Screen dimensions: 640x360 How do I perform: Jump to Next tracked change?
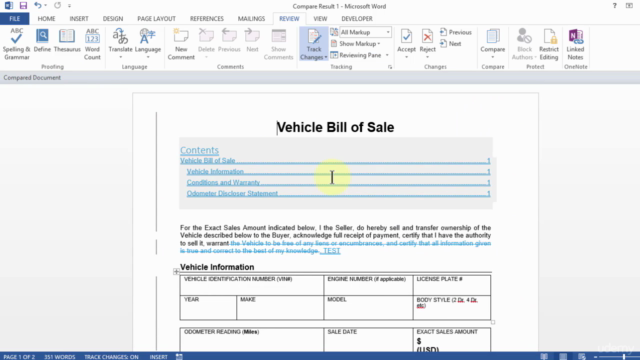[x=451, y=44]
